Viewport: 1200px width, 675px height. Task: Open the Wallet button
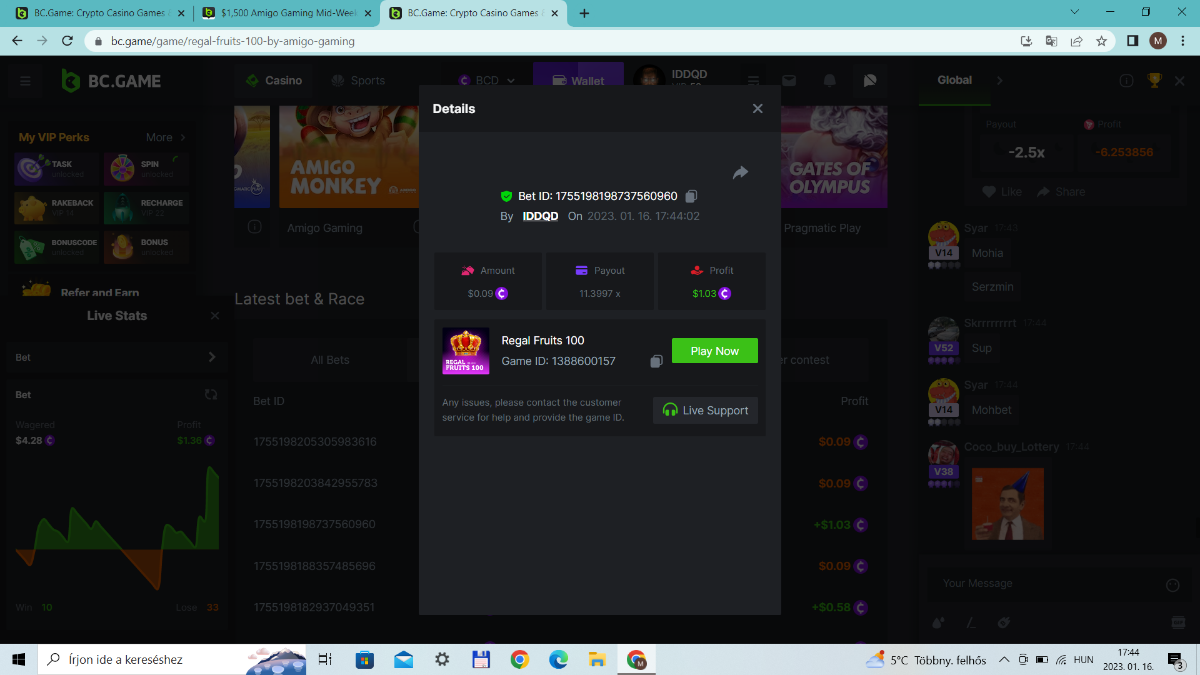point(577,81)
